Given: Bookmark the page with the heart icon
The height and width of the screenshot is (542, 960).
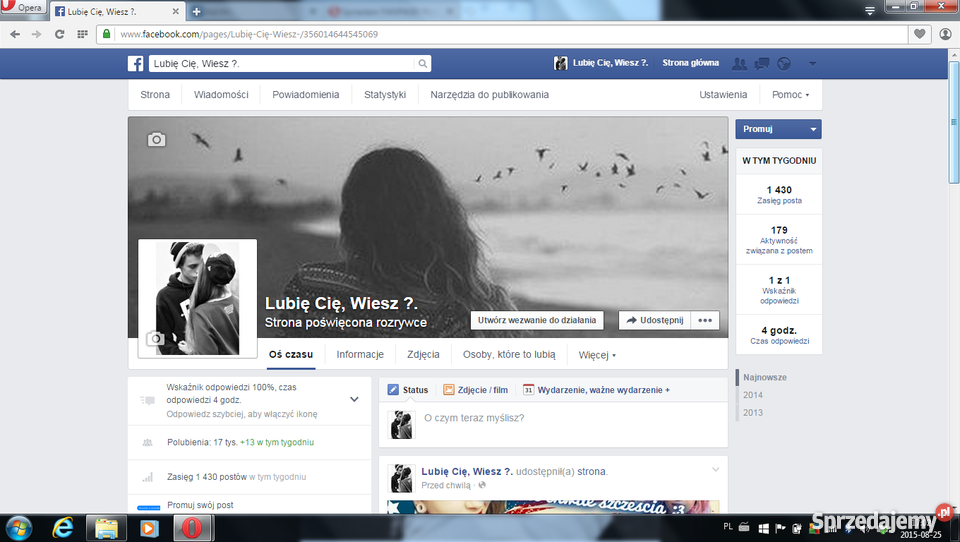Looking at the screenshot, I should click(x=920, y=34).
